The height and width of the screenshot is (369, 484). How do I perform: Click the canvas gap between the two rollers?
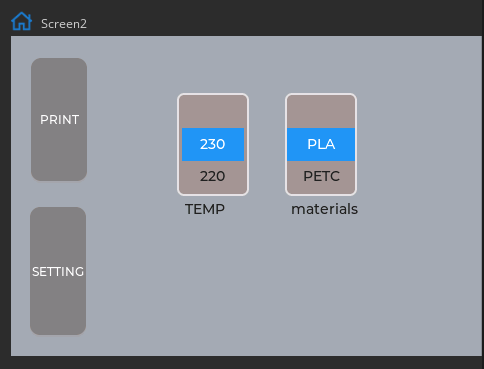click(x=267, y=144)
